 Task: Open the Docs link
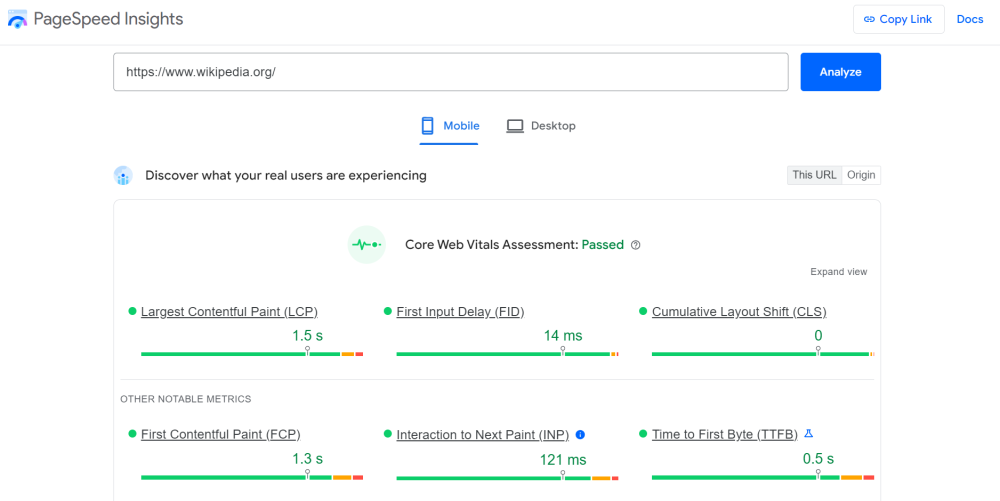[x=970, y=19]
